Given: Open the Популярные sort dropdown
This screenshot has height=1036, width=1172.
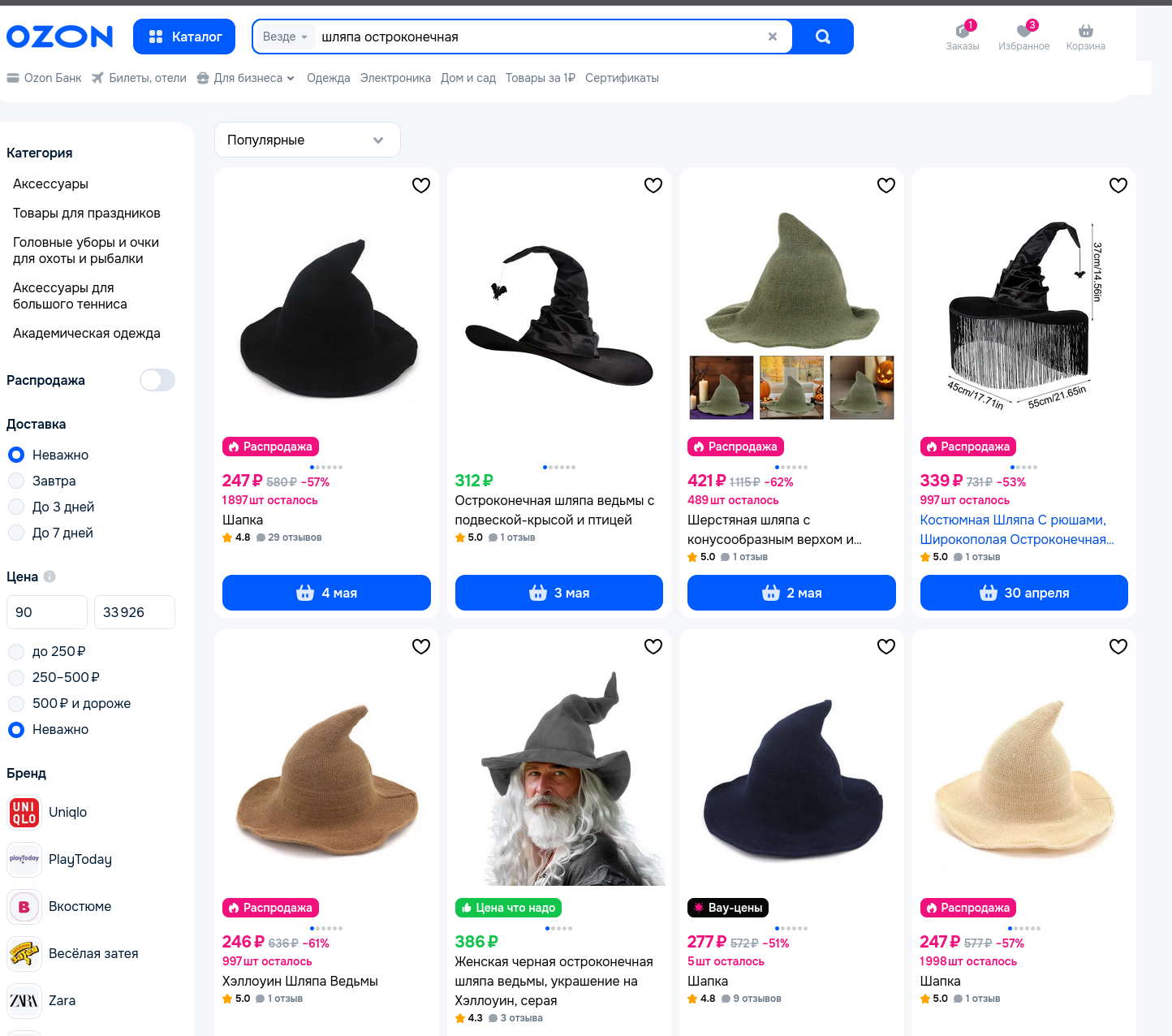Looking at the screenshot, I should 308,140.
